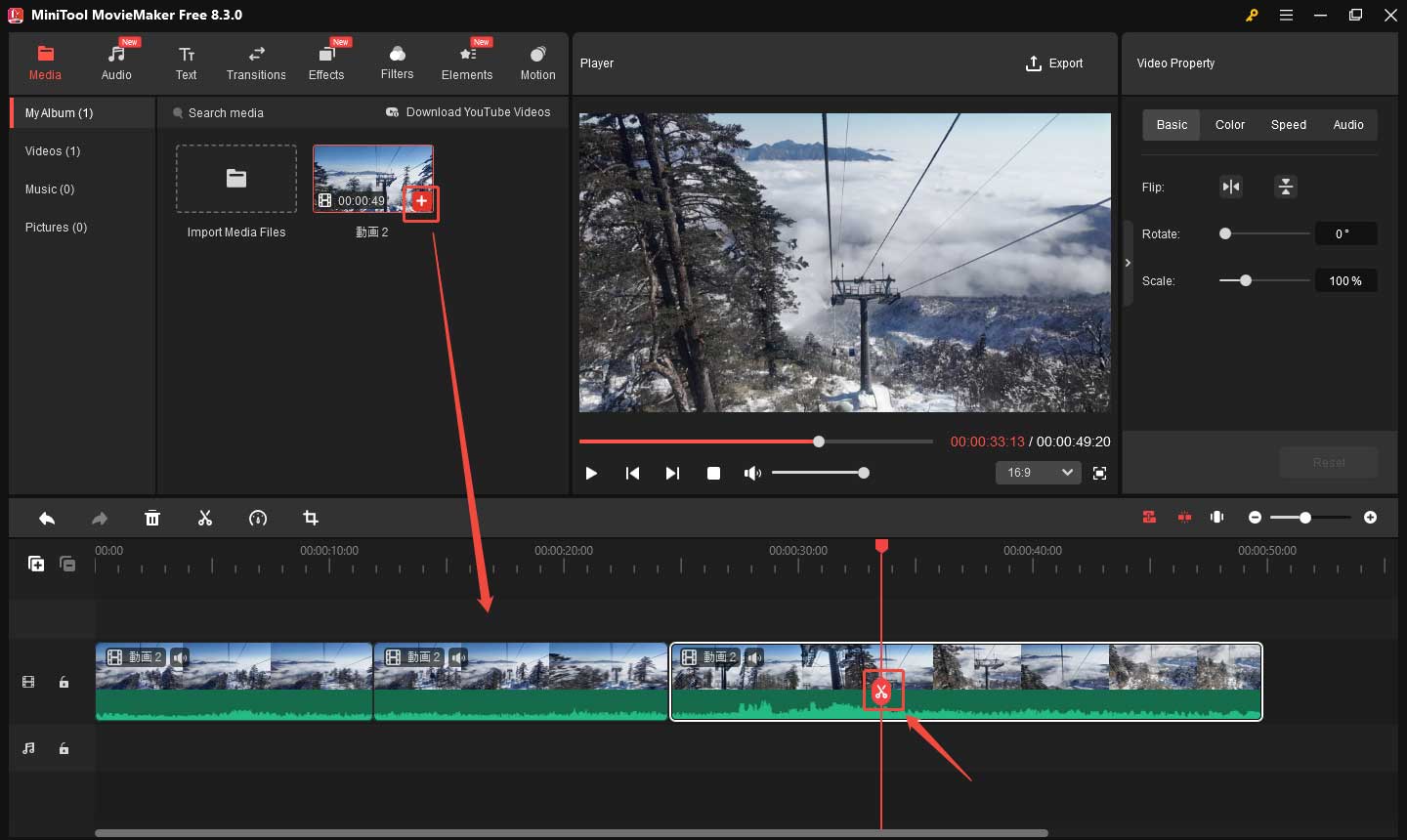Open the crop tool

pyautogui.click(x=311, y=518)
